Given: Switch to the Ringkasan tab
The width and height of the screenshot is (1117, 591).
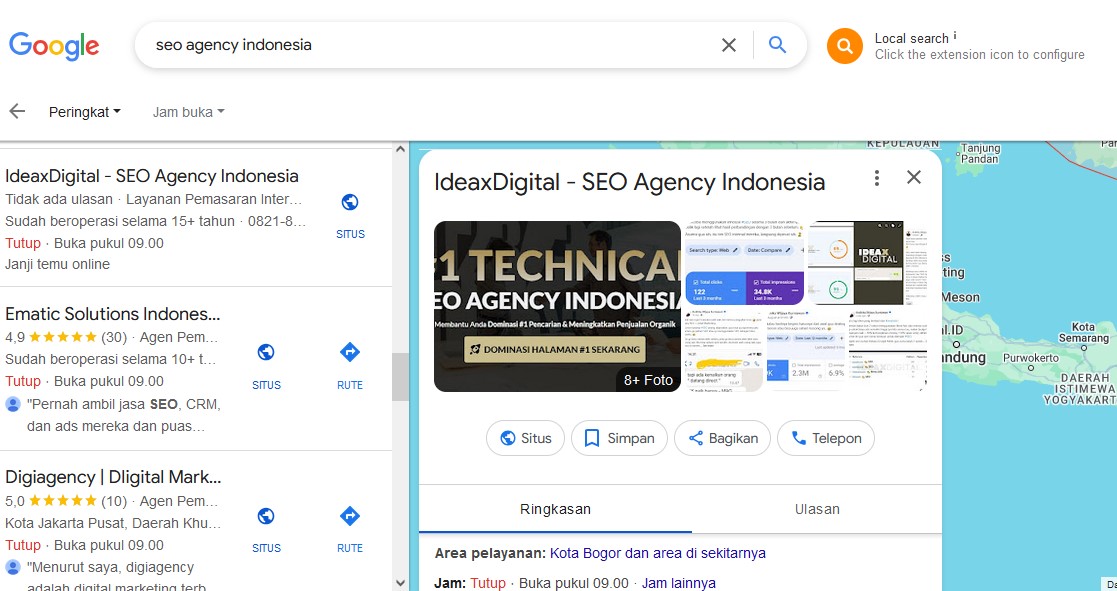Looking at the screenshot, I should pyautogui.click(x=555, y=509).
